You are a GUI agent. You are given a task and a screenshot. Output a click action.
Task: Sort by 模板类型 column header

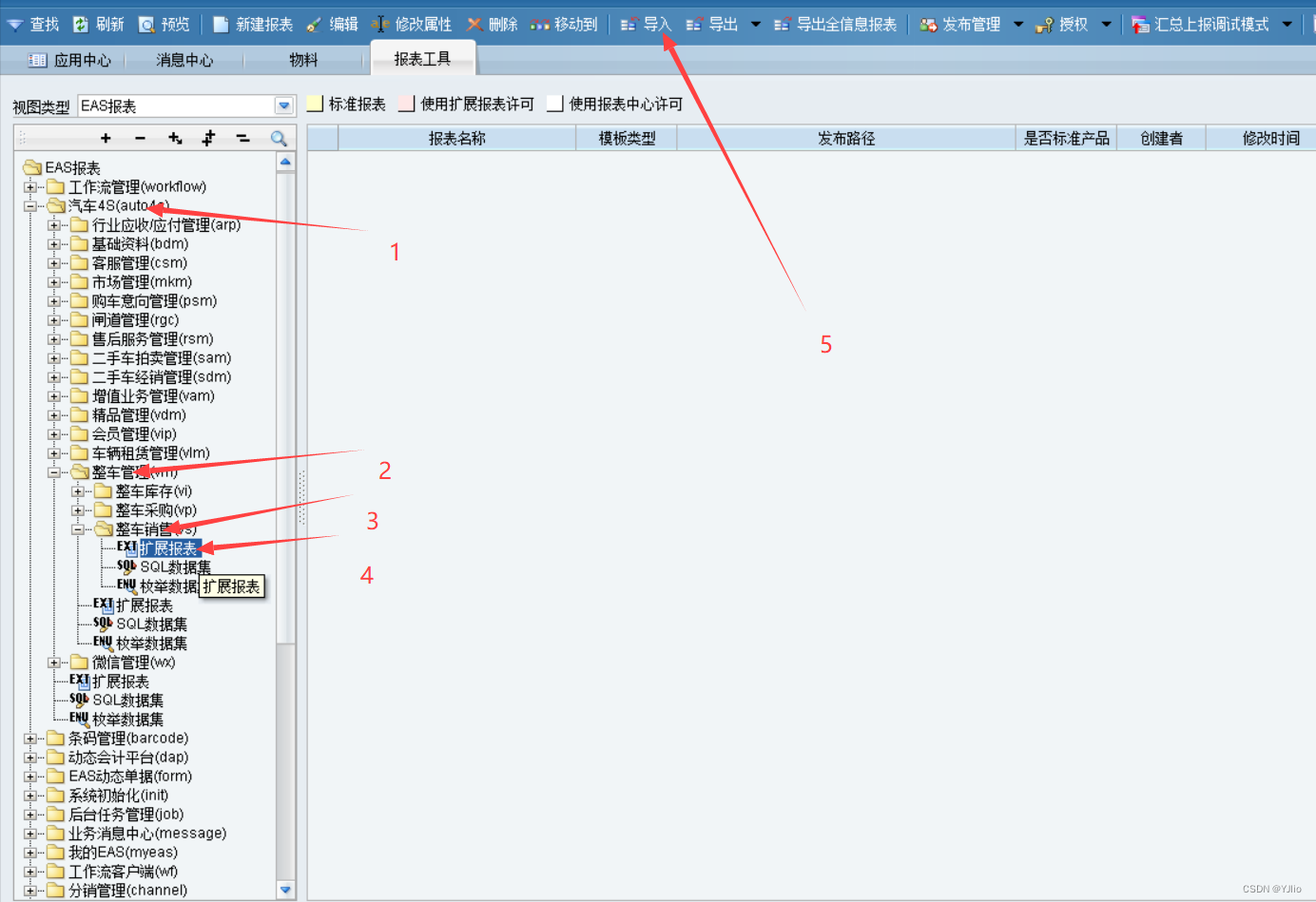point(627,139)
